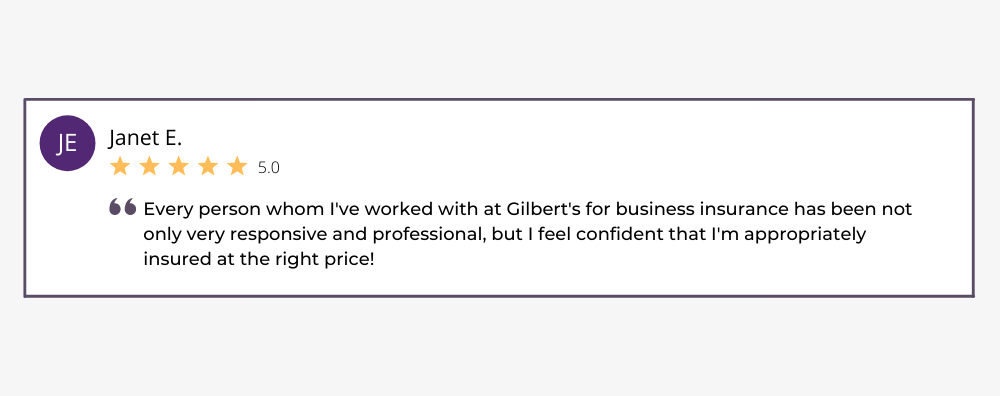
Task: Open reviewer name Janet E.
Action: click(145, 138)
